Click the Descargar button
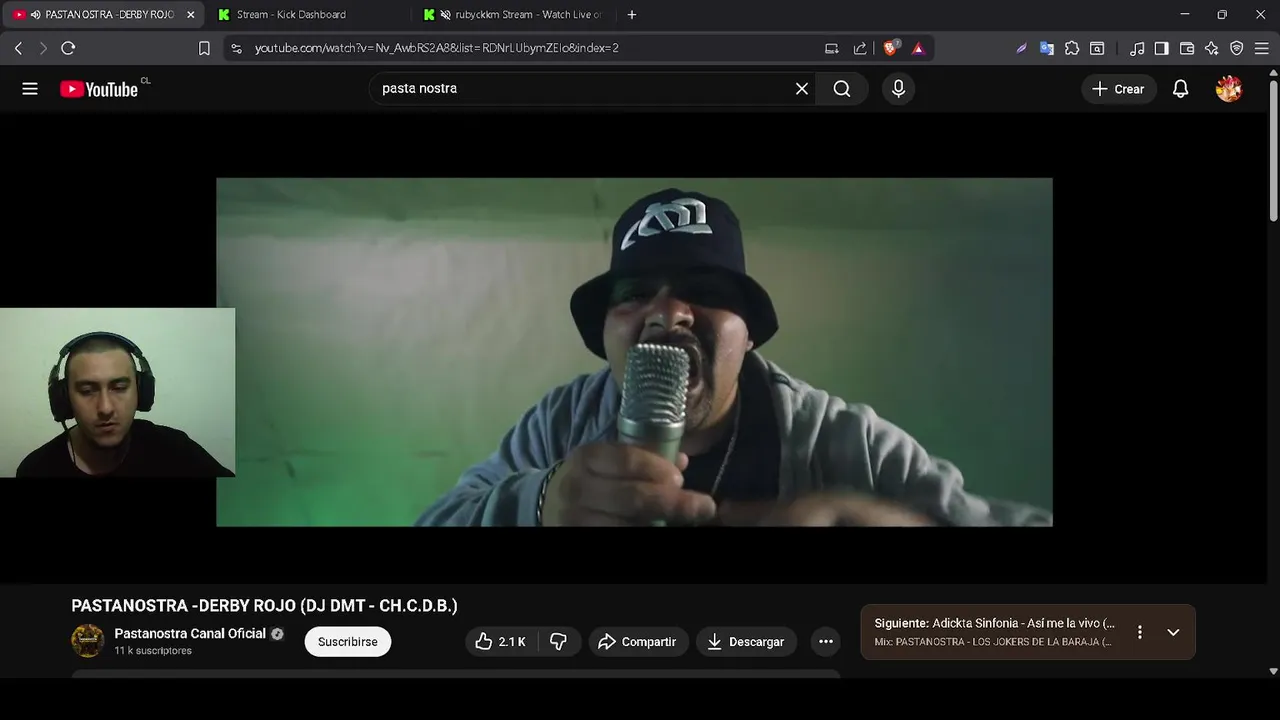Image resolution: width=1280 pixels, height=720 pixels. click(x=746, y=642)
